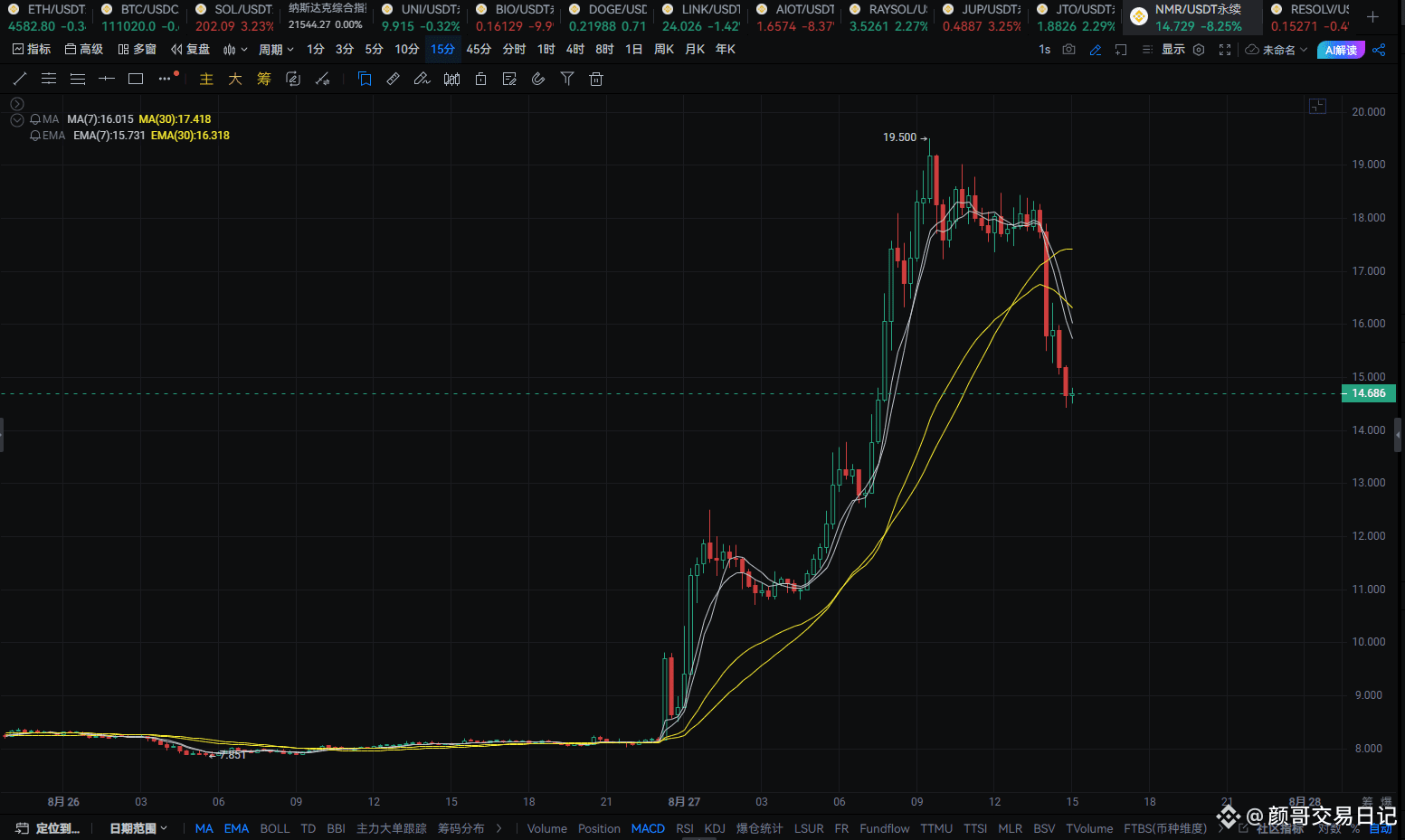Toggle the EMA indicator at bottom
1405x840 pixels.
236,828
